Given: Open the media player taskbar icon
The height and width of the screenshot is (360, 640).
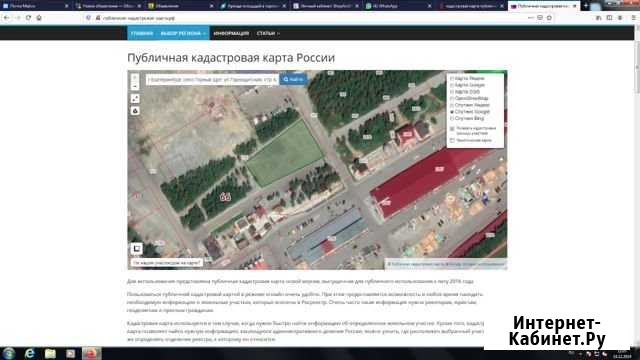Looking at the screenshot, I should pyautogui.click(x=71, y=353).
